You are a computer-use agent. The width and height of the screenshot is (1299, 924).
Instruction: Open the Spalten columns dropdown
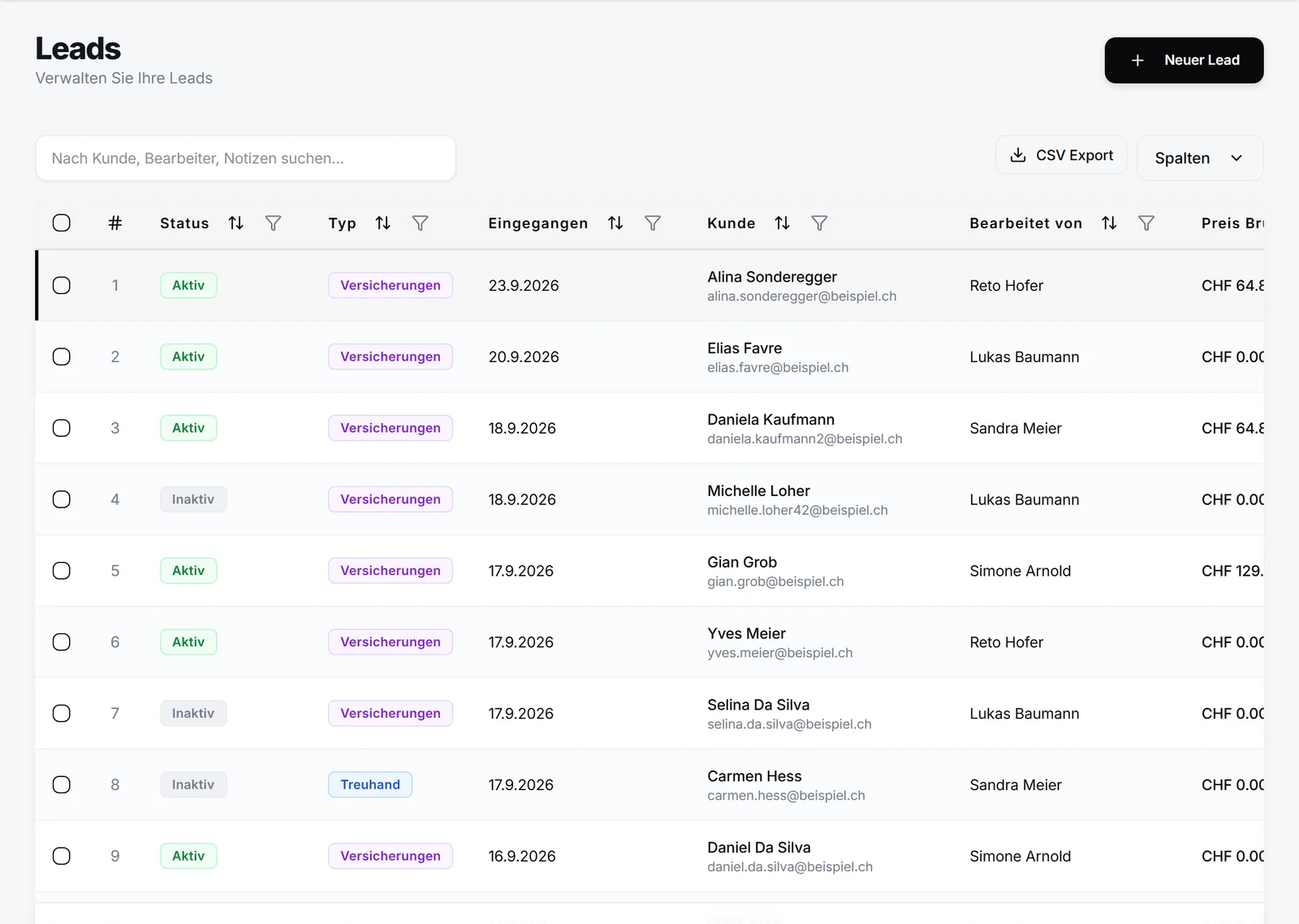click(1200, 158)
